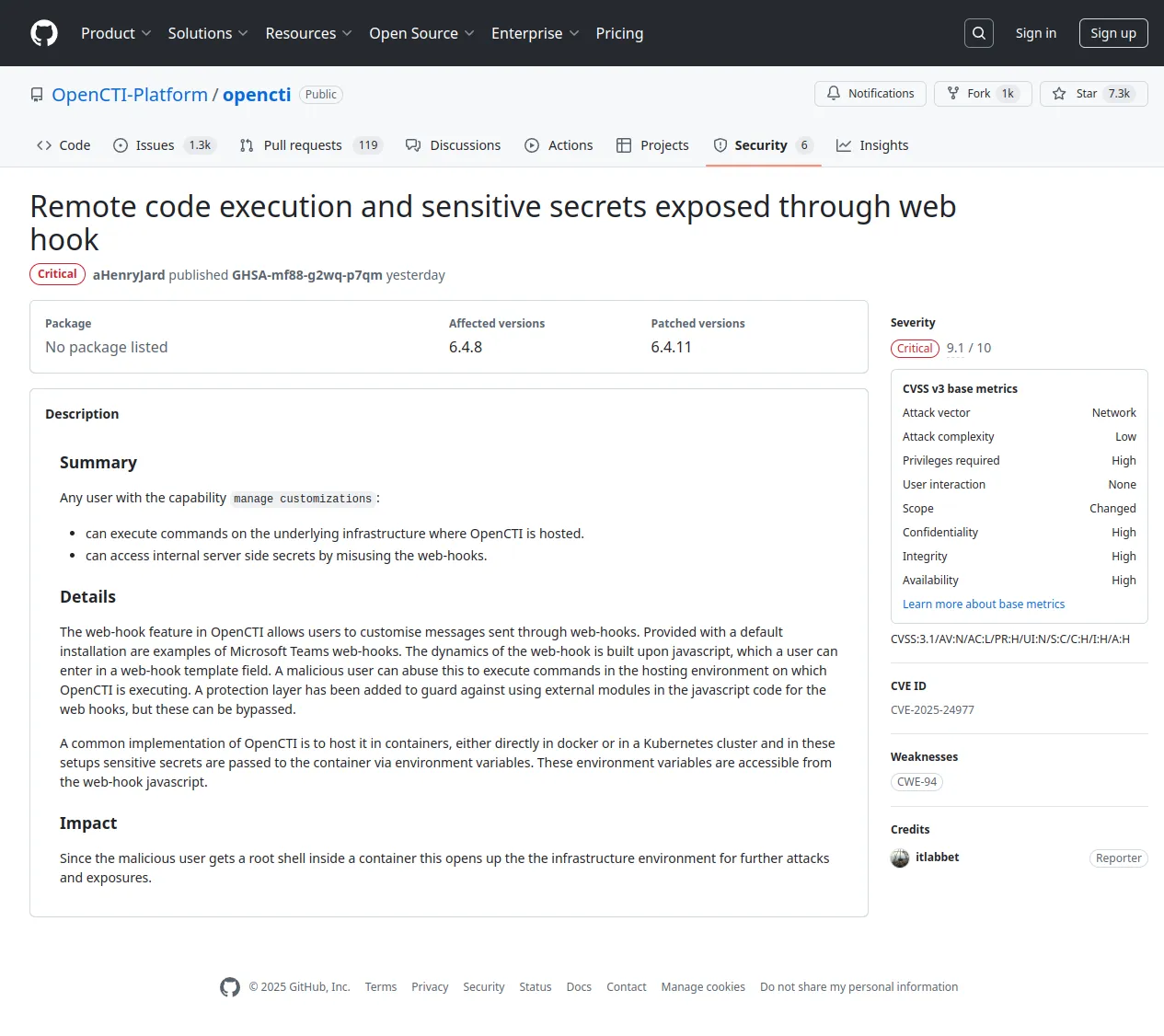Open the Actions tab
The width and height of the screenshot is (1164, 1036).
pos(559,145)
